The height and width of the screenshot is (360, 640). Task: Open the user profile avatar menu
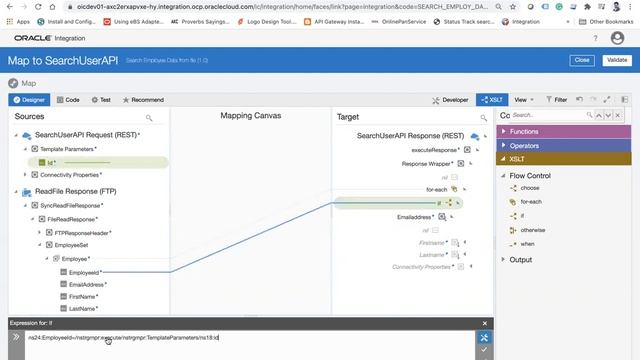coord(617,38)
